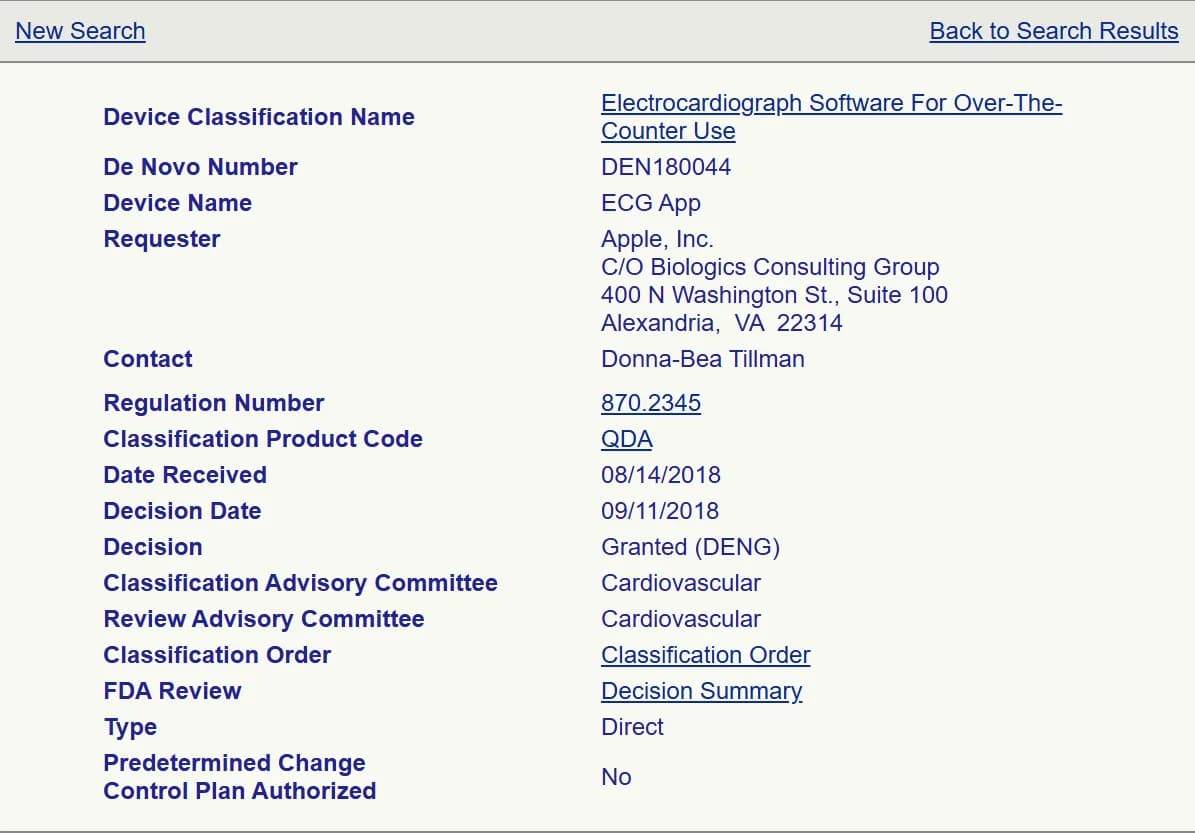Click the Review Advisory Committee label
Image resolution: width=1195 pixels, height=833 pixels.
coord(264,619)
